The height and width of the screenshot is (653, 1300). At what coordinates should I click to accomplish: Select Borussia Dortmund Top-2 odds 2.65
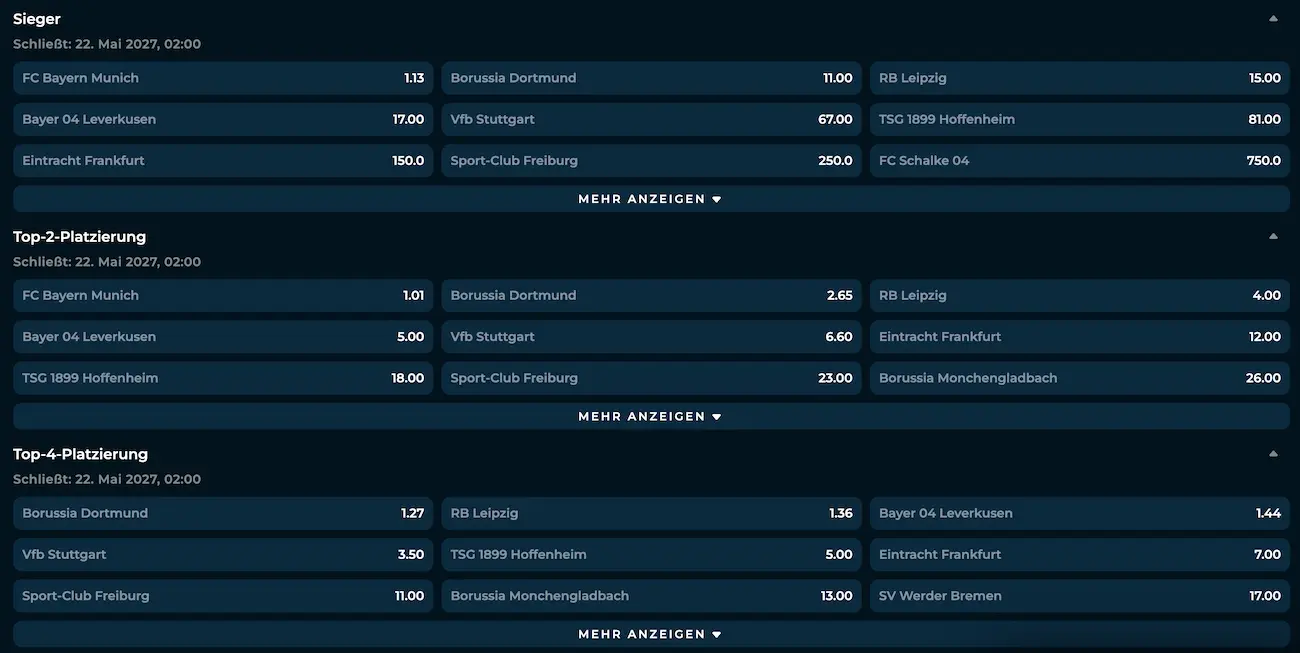coord(651,296)
